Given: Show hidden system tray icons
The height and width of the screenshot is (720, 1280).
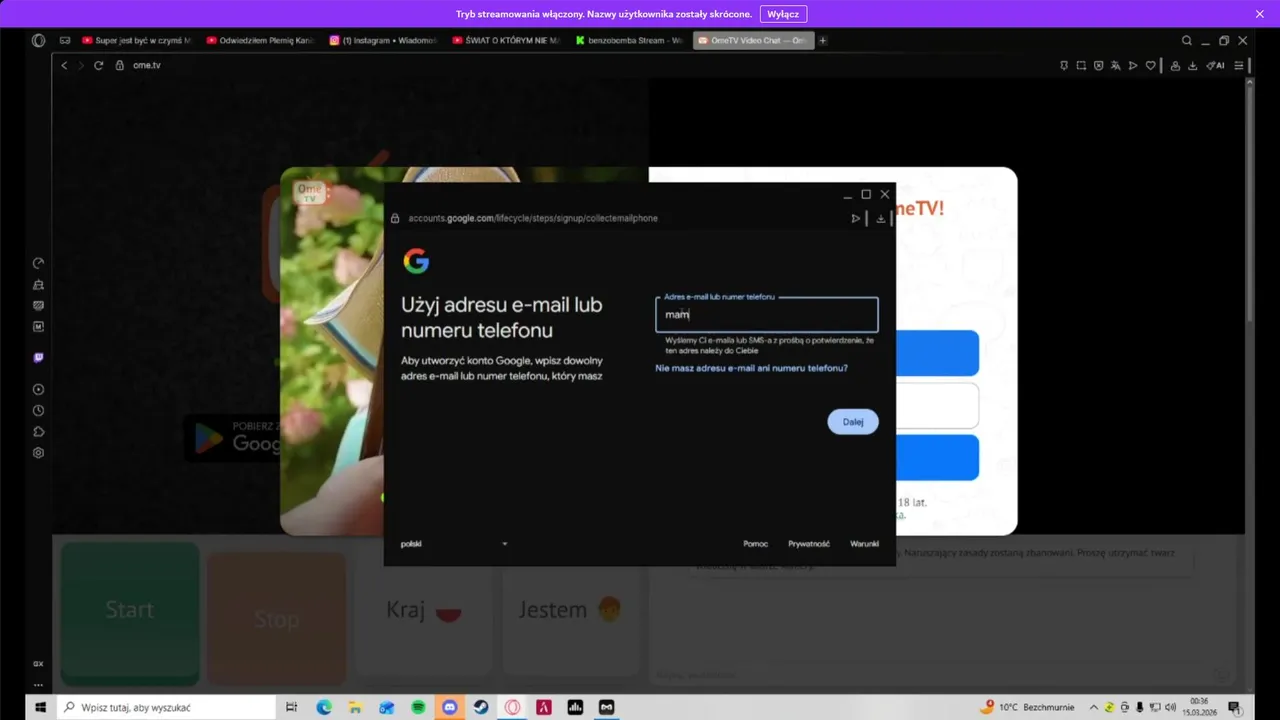Looking at the screenshot, I should pyautogui.click(x=1093, y=707).
